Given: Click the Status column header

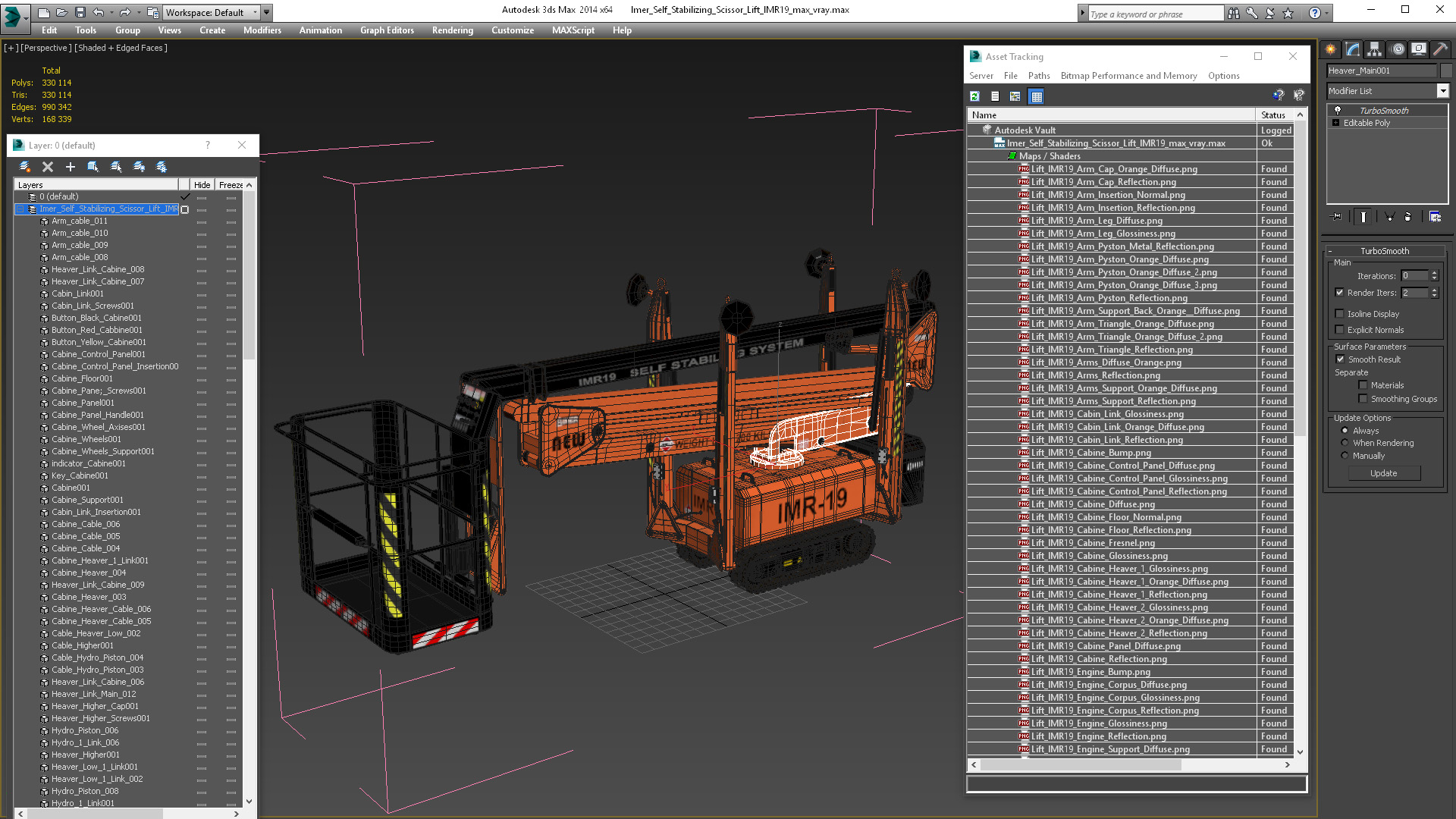Looking at the screenshot, I should click(x=1274, y=115).
